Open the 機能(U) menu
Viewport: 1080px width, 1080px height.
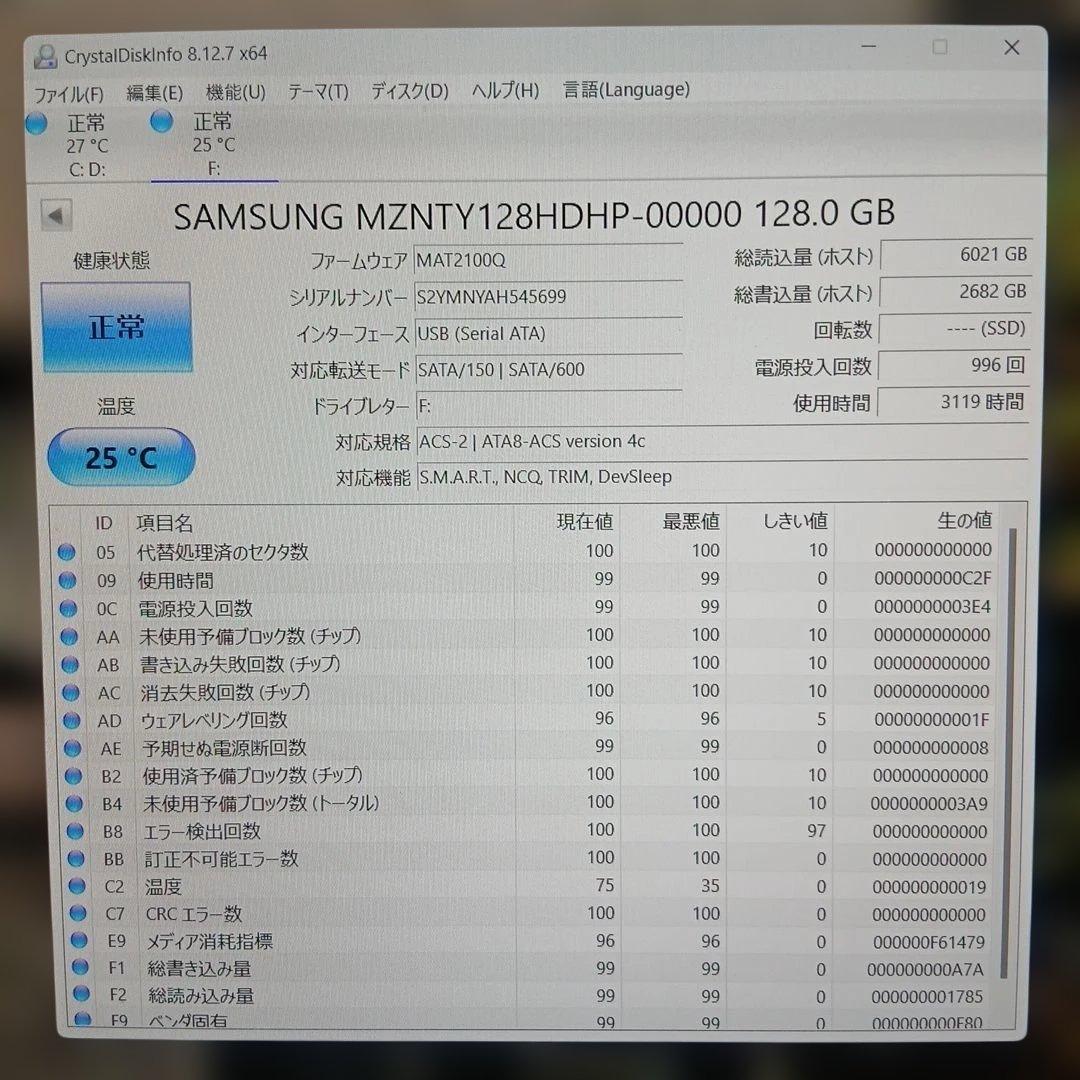235,90
